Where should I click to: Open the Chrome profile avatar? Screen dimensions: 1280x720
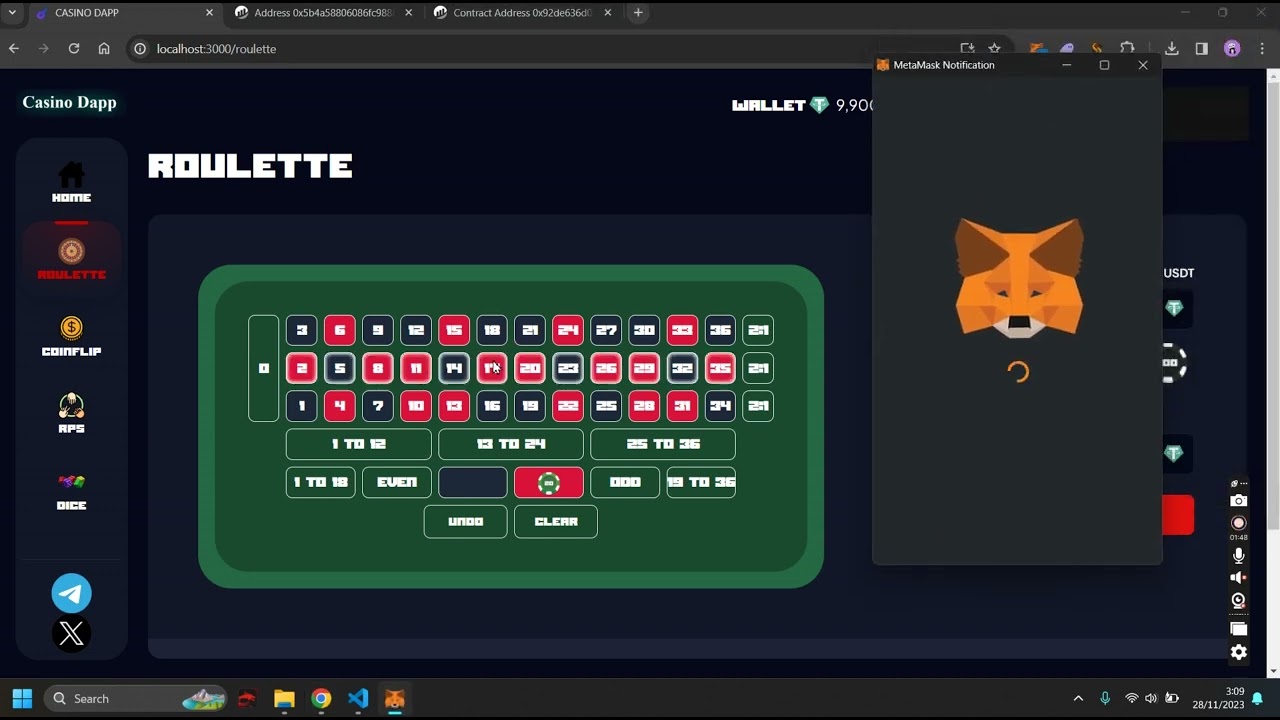(x=1232, y=48)
